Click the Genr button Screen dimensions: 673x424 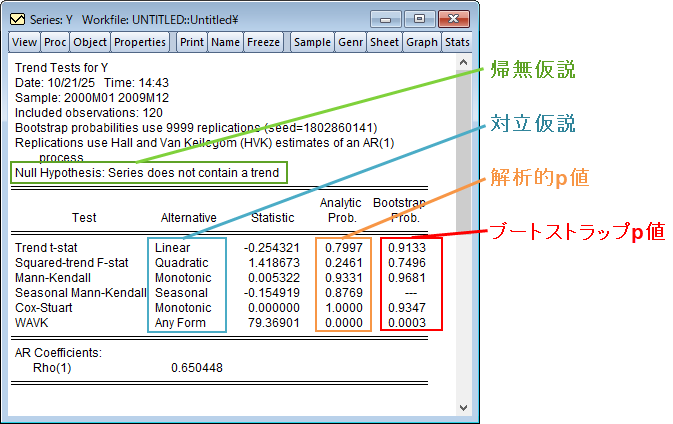click(x=350, y=42)
